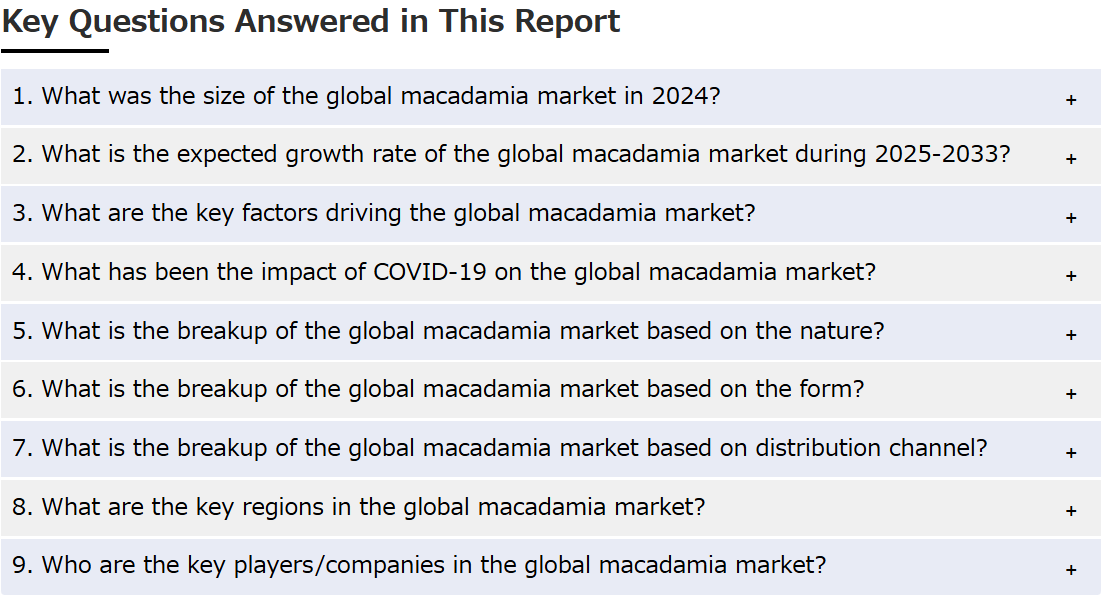Show answer for breakup based on the nature
This screenshot has height=600, width=1107.
448,331
